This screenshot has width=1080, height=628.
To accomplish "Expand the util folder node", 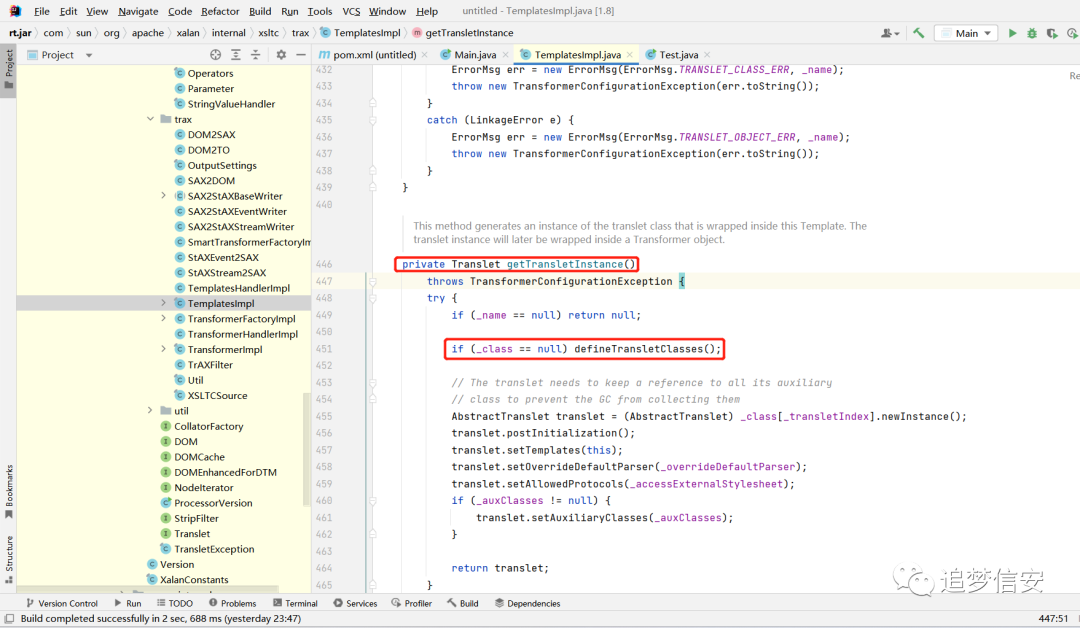I will [x=150, y=410].
